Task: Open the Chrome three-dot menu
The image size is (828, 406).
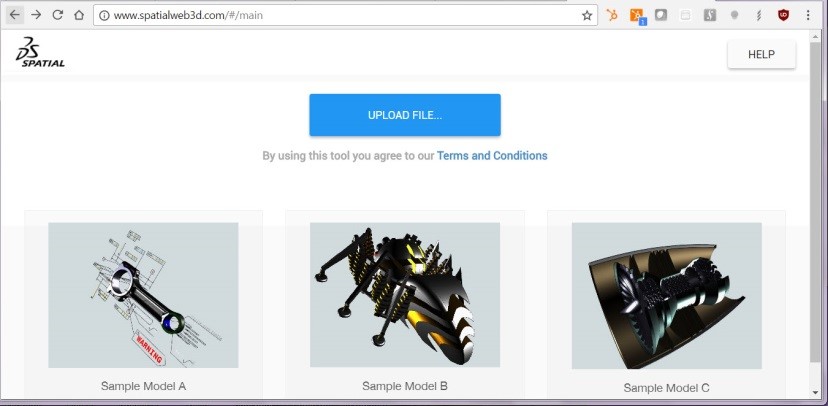Action: pos(808,15)
